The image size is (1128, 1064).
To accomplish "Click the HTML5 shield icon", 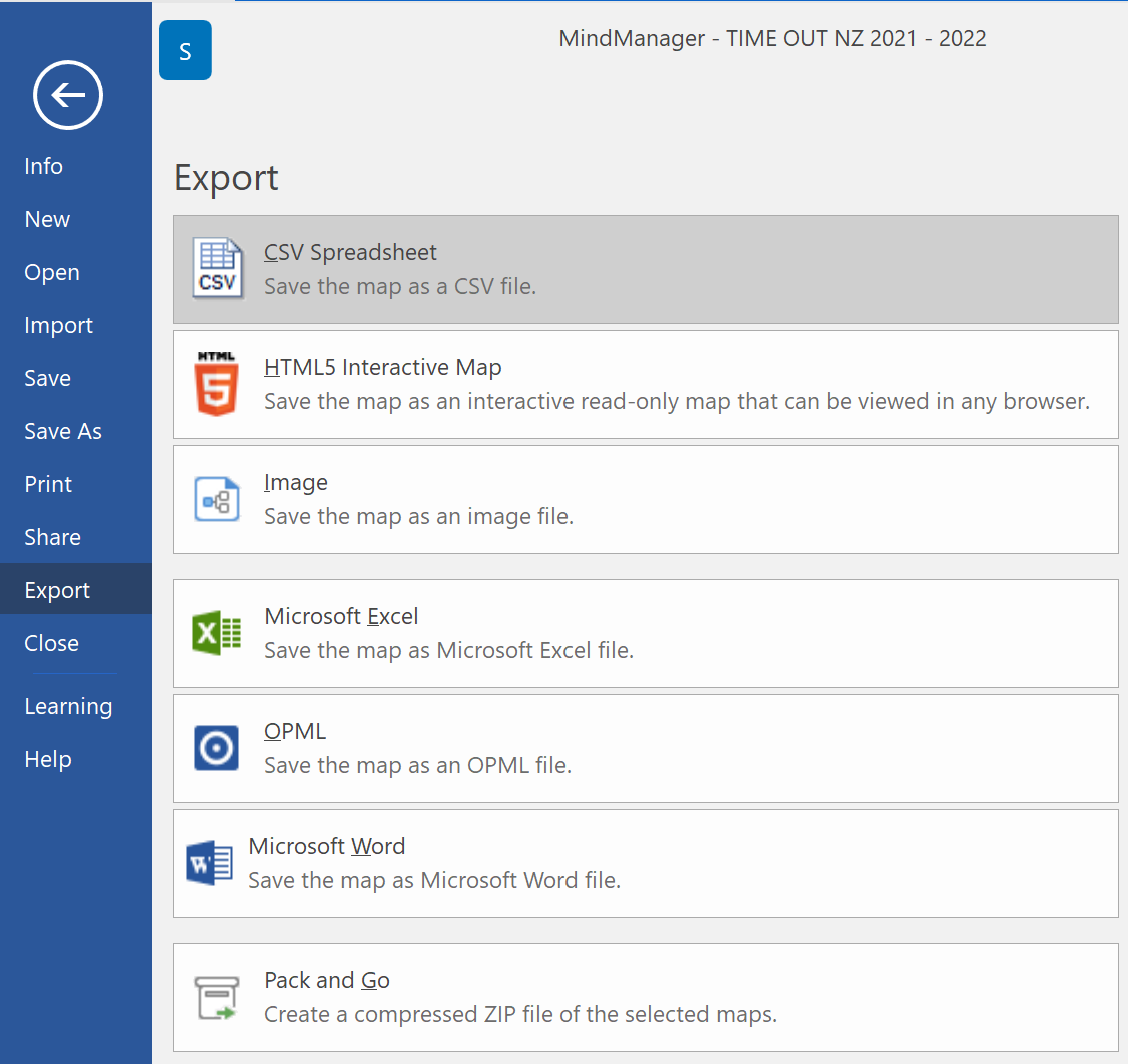I will (217, 384).
